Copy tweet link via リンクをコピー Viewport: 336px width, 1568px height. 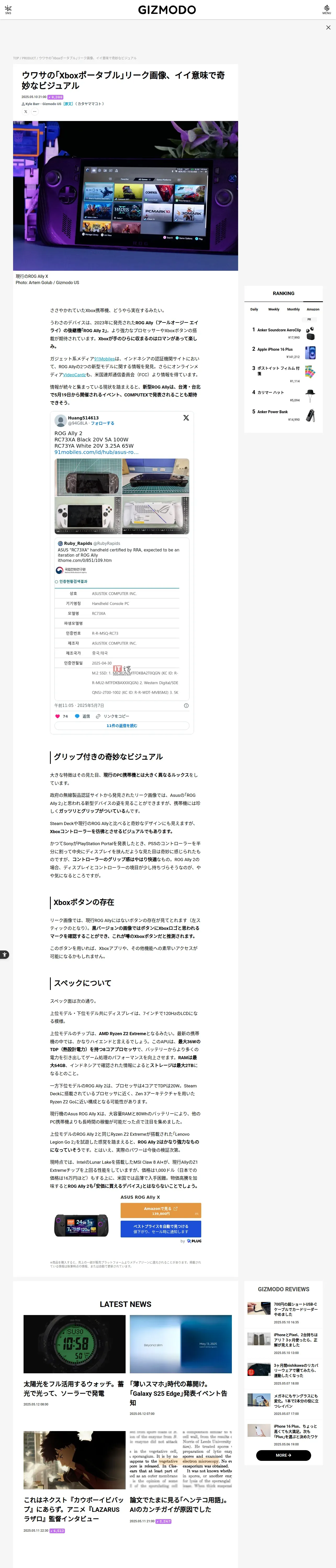(x=113, y=716)
